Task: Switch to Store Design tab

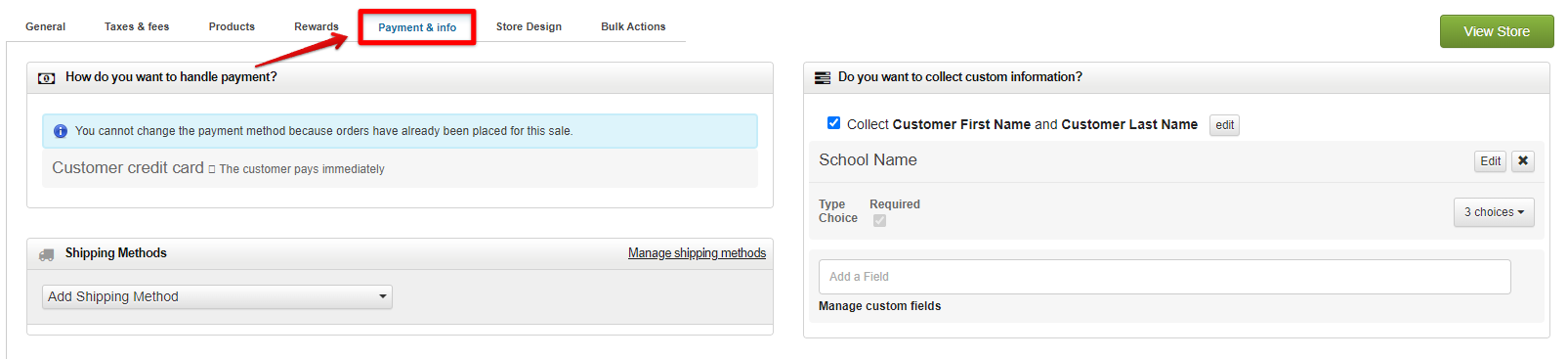Action: coord(529,26)
